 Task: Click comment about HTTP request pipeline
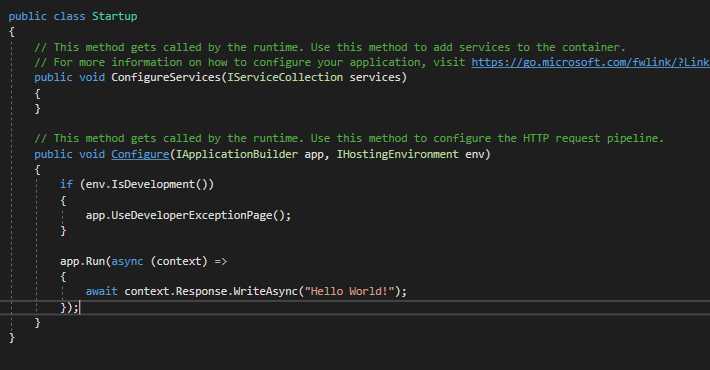tap(349, 138)
